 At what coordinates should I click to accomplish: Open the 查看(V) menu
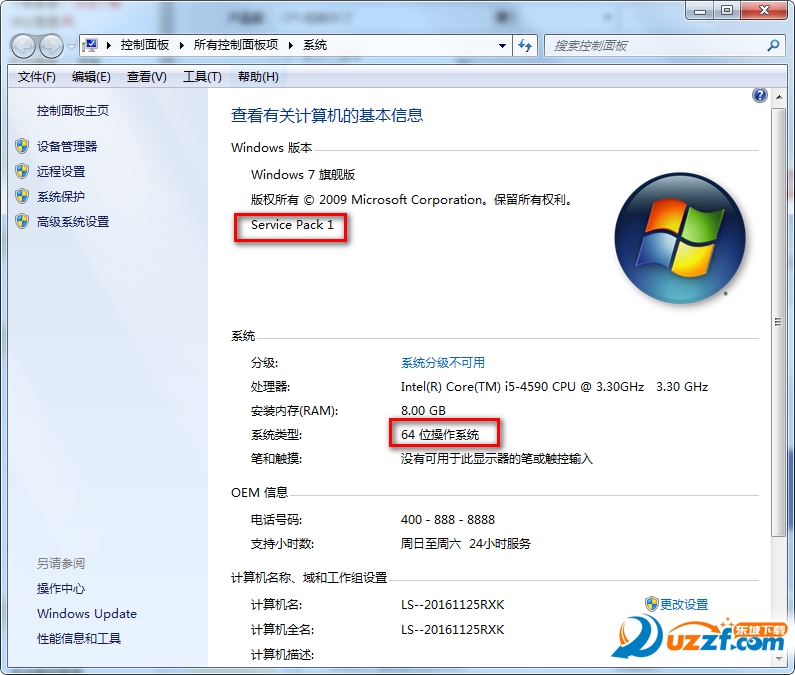click(147, 77)
